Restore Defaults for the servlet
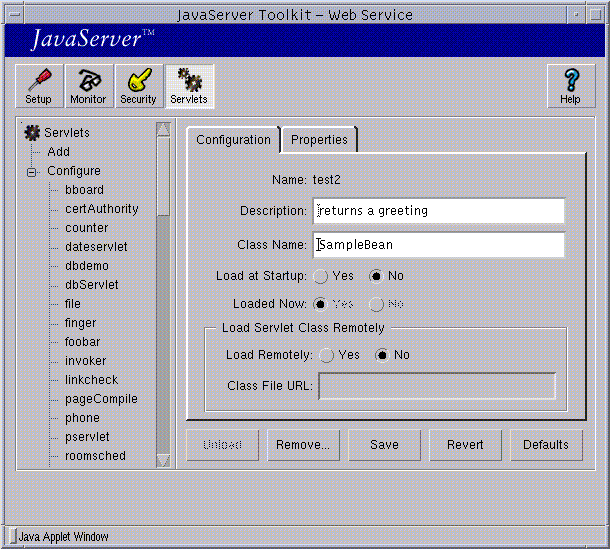610x549 pixels. click(546, 445)
